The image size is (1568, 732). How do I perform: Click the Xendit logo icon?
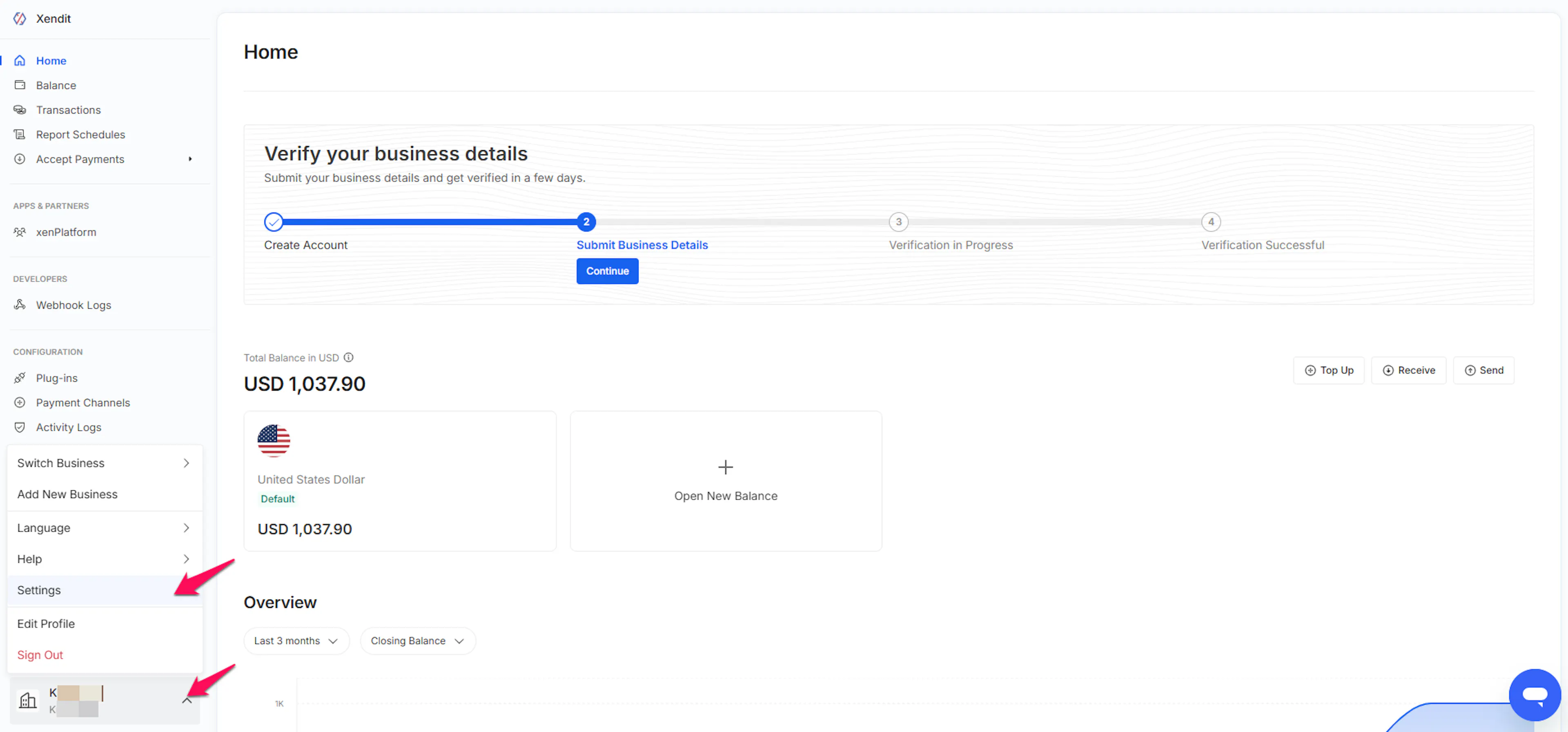pyautogui.click(x=20, y=19)
